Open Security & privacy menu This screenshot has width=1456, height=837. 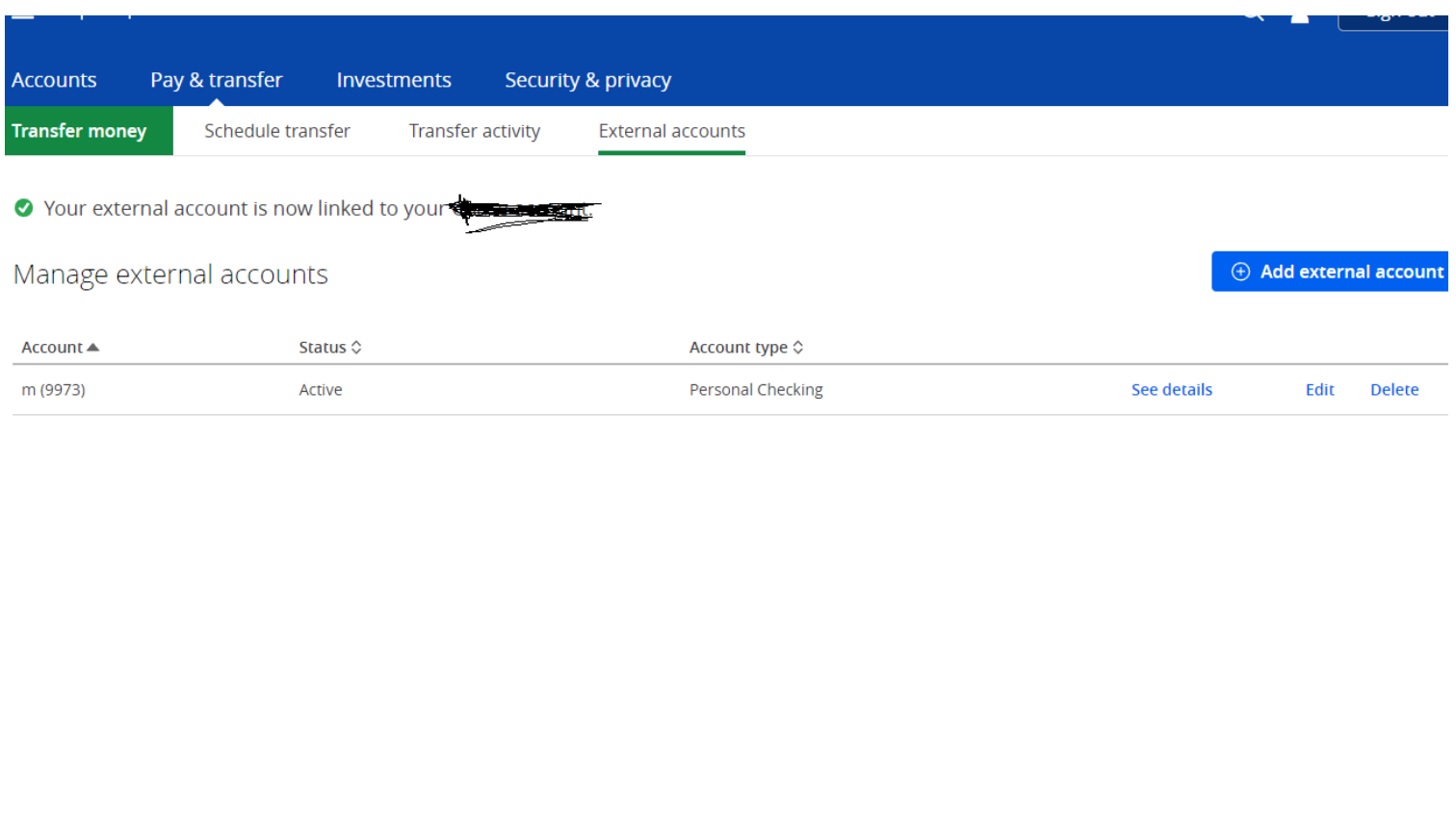coord(587,80)
